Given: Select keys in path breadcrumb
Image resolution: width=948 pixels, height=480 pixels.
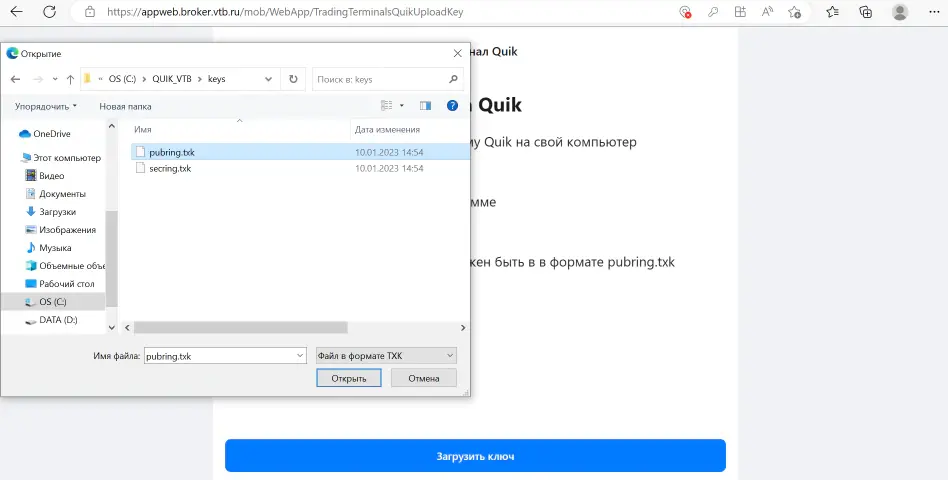Looking at the screenshot, I should pos(216,79).
